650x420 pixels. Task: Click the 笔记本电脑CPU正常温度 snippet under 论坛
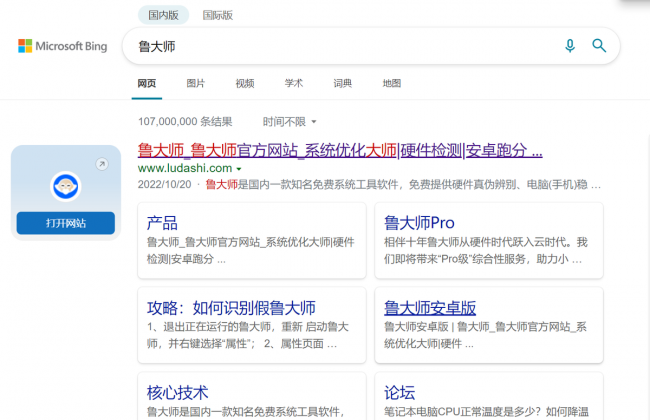coord(486,412)
